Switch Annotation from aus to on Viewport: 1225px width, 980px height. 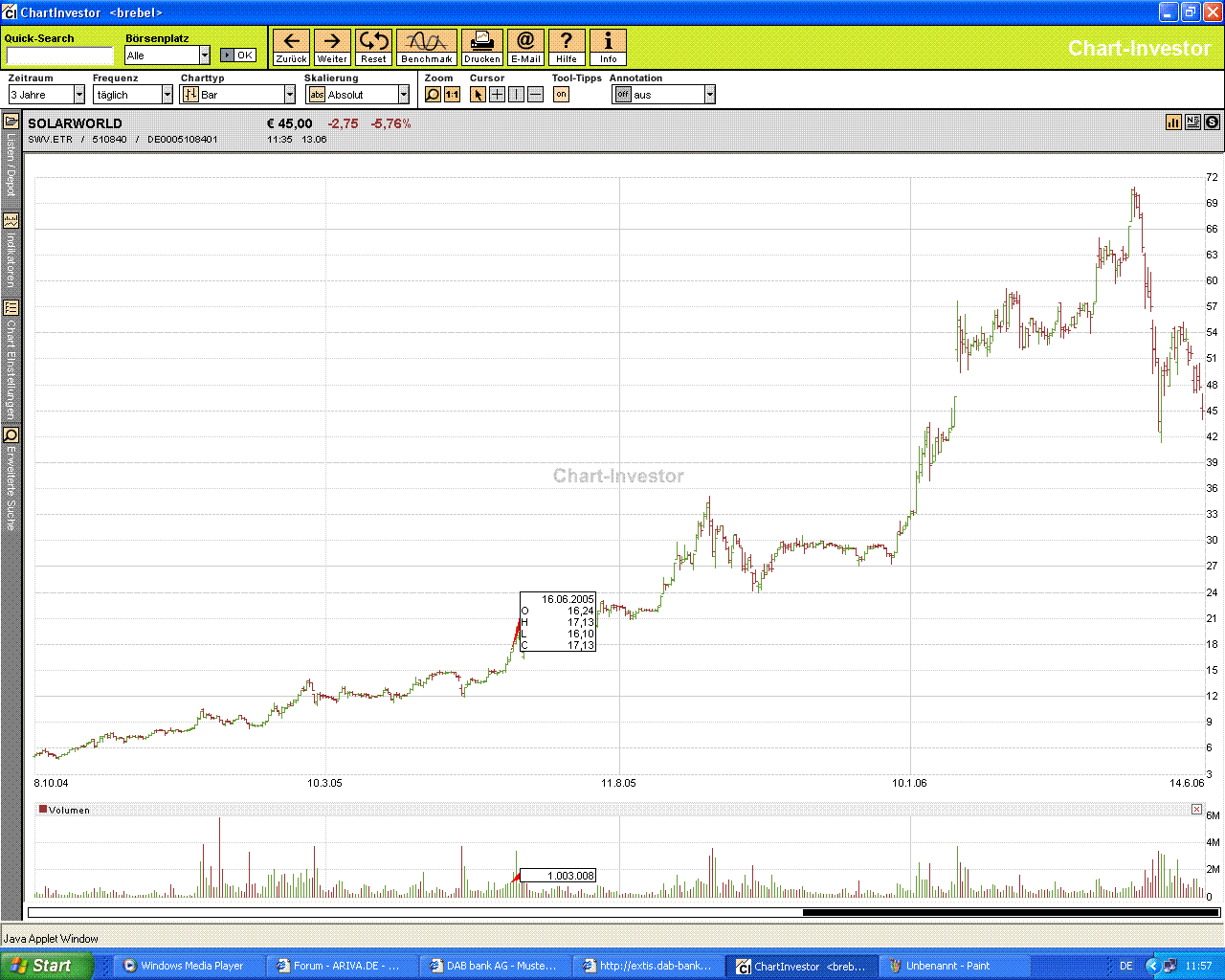point(623,94)
